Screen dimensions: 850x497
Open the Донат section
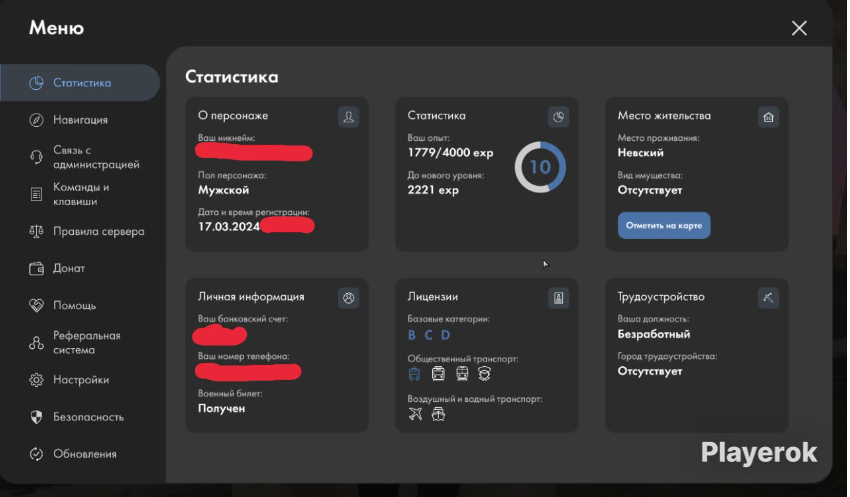click(x=69, y=268)
